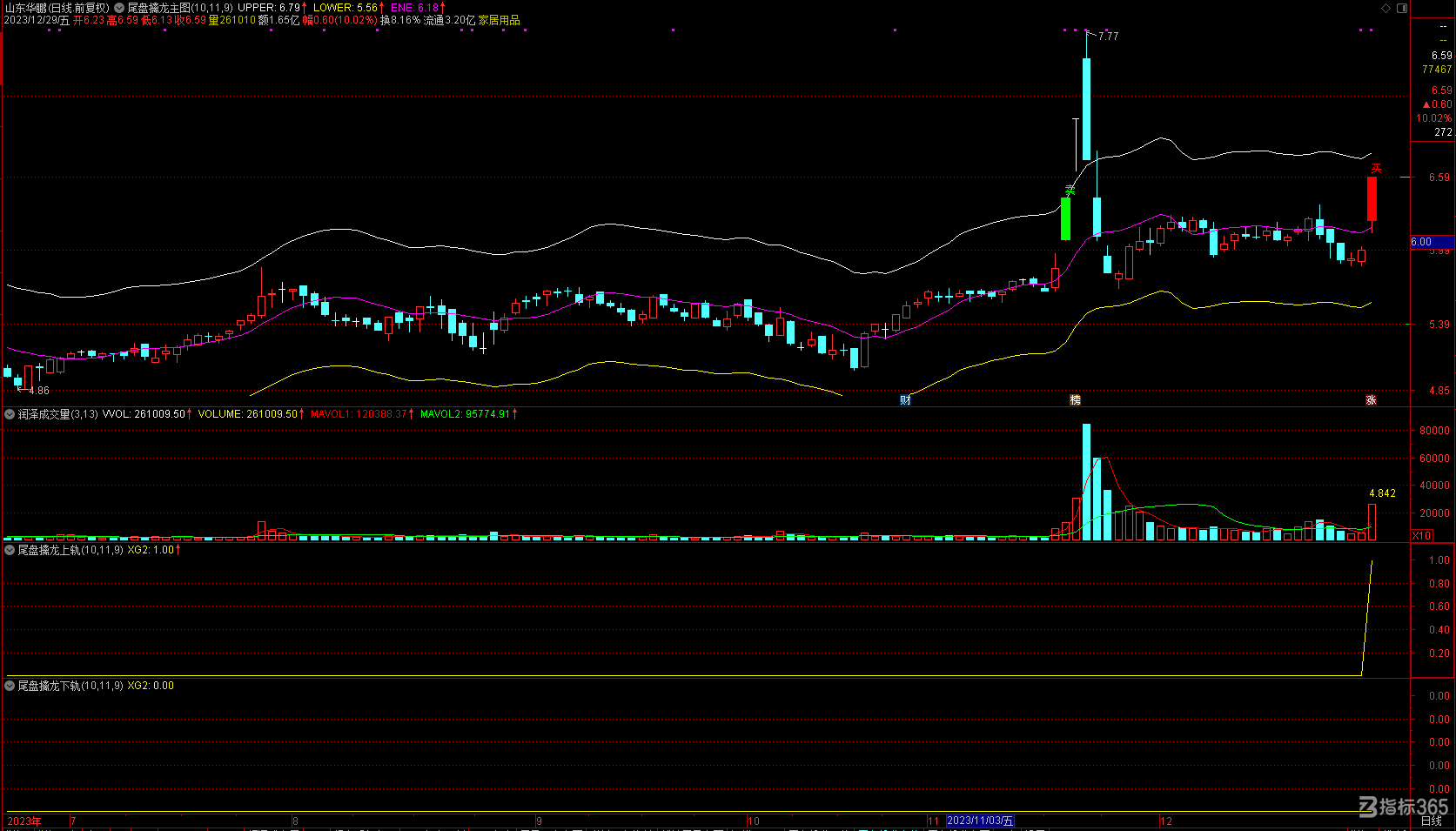Click the tallest cyan volume bar
This screenshot has height=831, width=1456.
coord(1086,482)
